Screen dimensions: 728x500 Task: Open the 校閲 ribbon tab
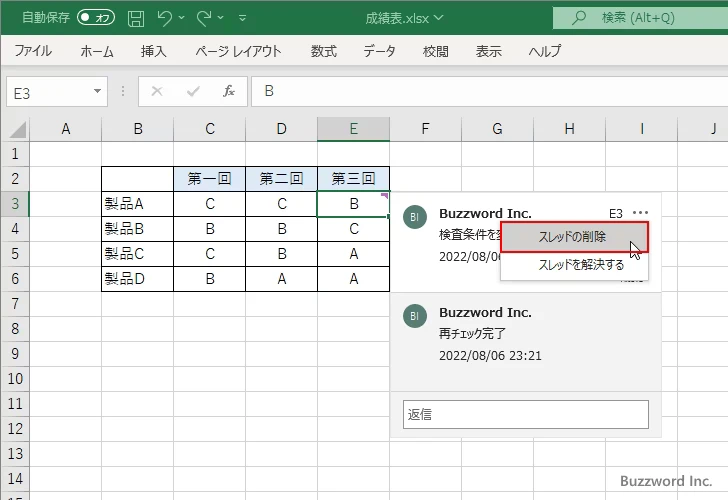[435, 51]
